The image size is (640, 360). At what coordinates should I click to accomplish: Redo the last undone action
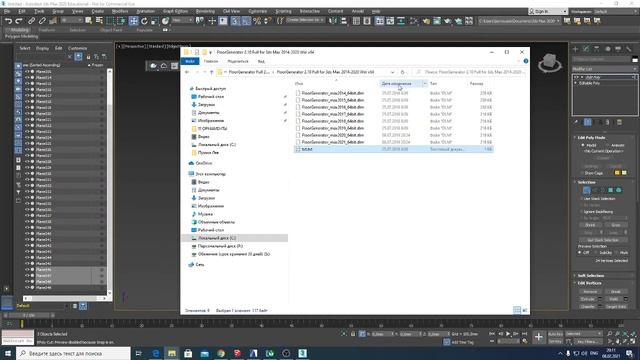coord(19,21)
